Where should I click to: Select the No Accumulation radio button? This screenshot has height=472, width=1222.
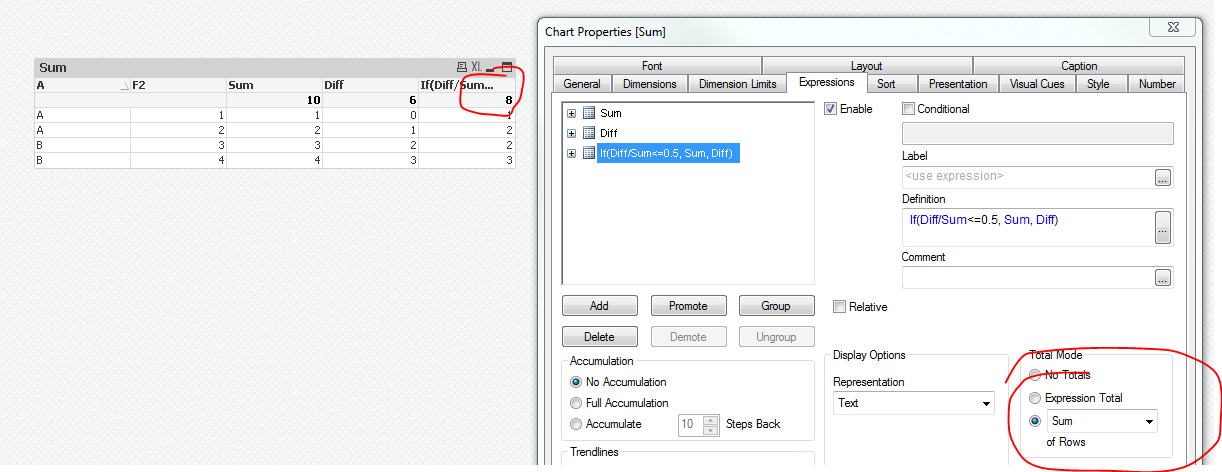[x=575, y=382]
